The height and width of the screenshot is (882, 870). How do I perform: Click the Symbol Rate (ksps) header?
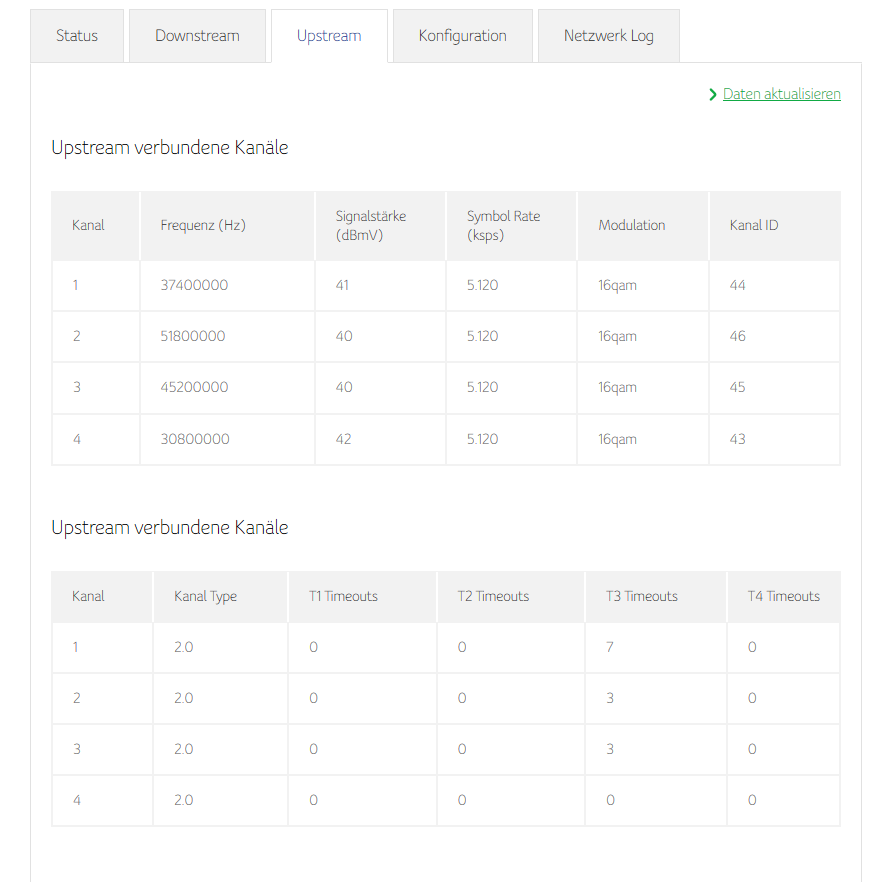[503, 225]
